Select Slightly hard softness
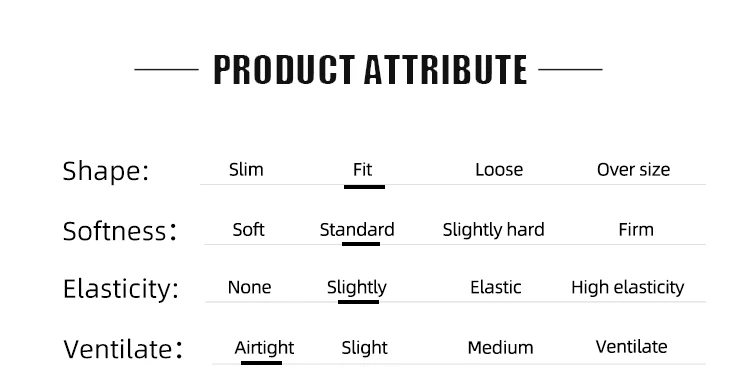750x392 pixels. pyautogui.click(x=493, y=230)
